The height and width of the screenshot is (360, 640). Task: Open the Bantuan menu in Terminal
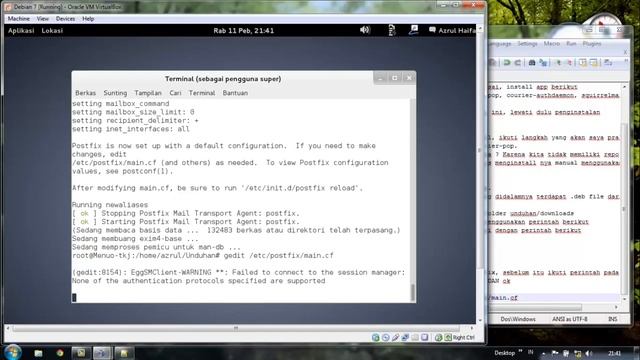click(235, 93)
